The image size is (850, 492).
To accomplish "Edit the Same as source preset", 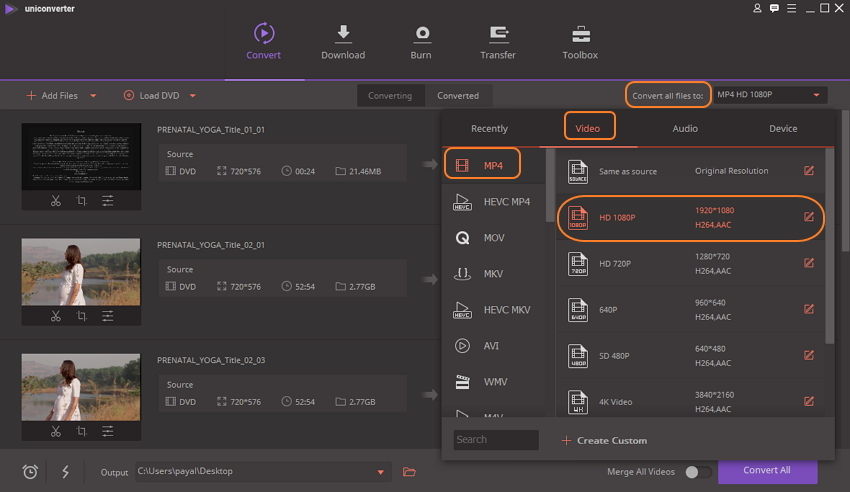I will click(x=809, y=171).
